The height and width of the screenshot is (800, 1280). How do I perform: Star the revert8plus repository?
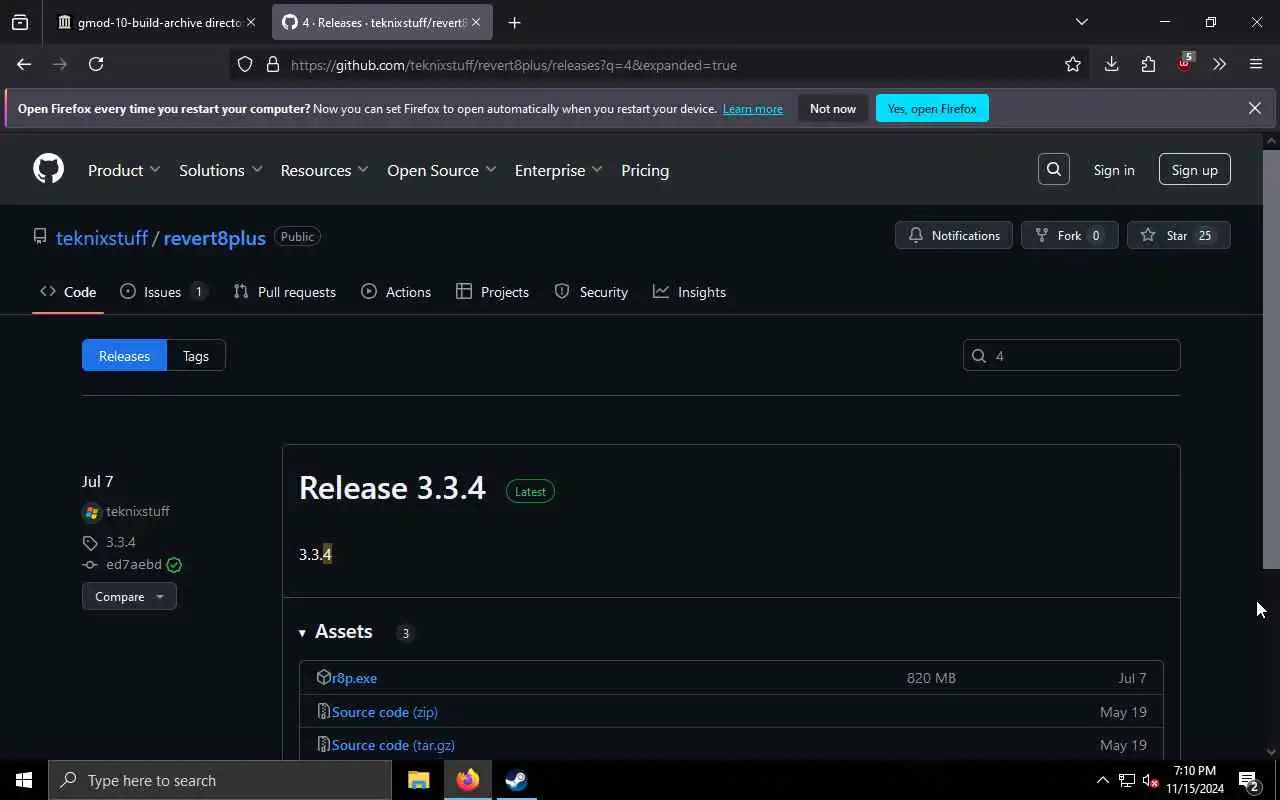pos(1178,236)
